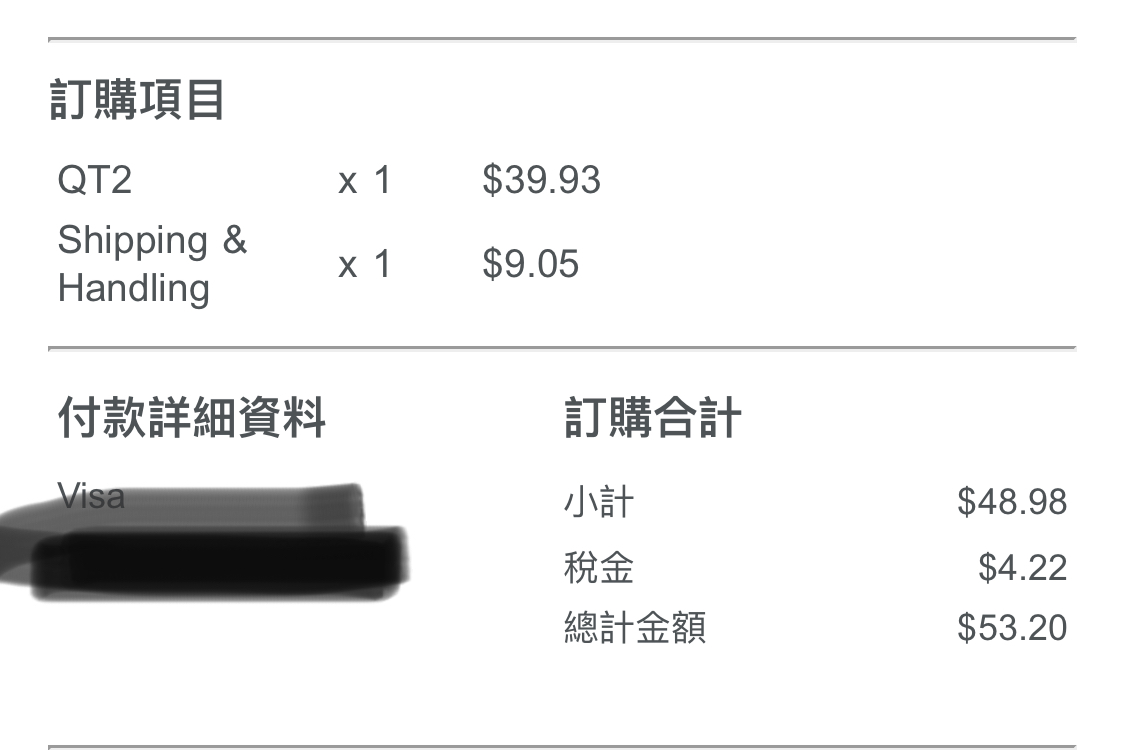Screen dimensions: 1125x750
Task: Click the divider line above 付款詳細資料
Action: pos(562,348)
